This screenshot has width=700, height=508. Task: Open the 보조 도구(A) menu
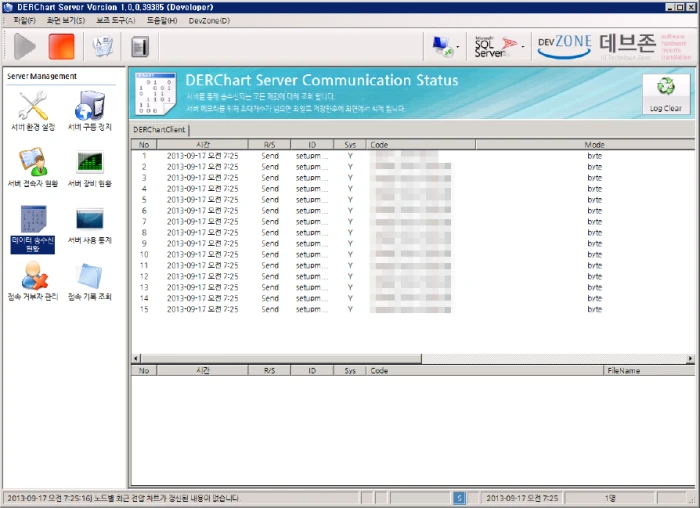coord(116,21)
